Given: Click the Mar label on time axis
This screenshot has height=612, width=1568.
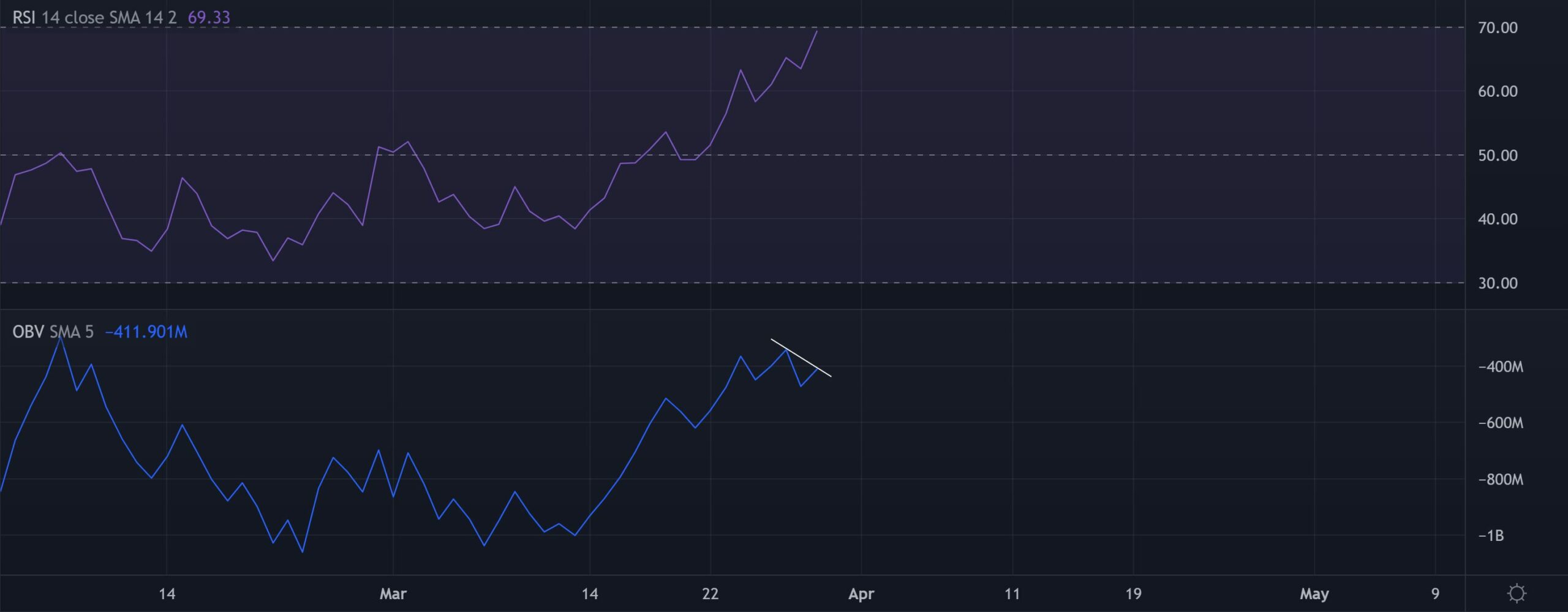Looking at the screenshot, I should (393, 593).
